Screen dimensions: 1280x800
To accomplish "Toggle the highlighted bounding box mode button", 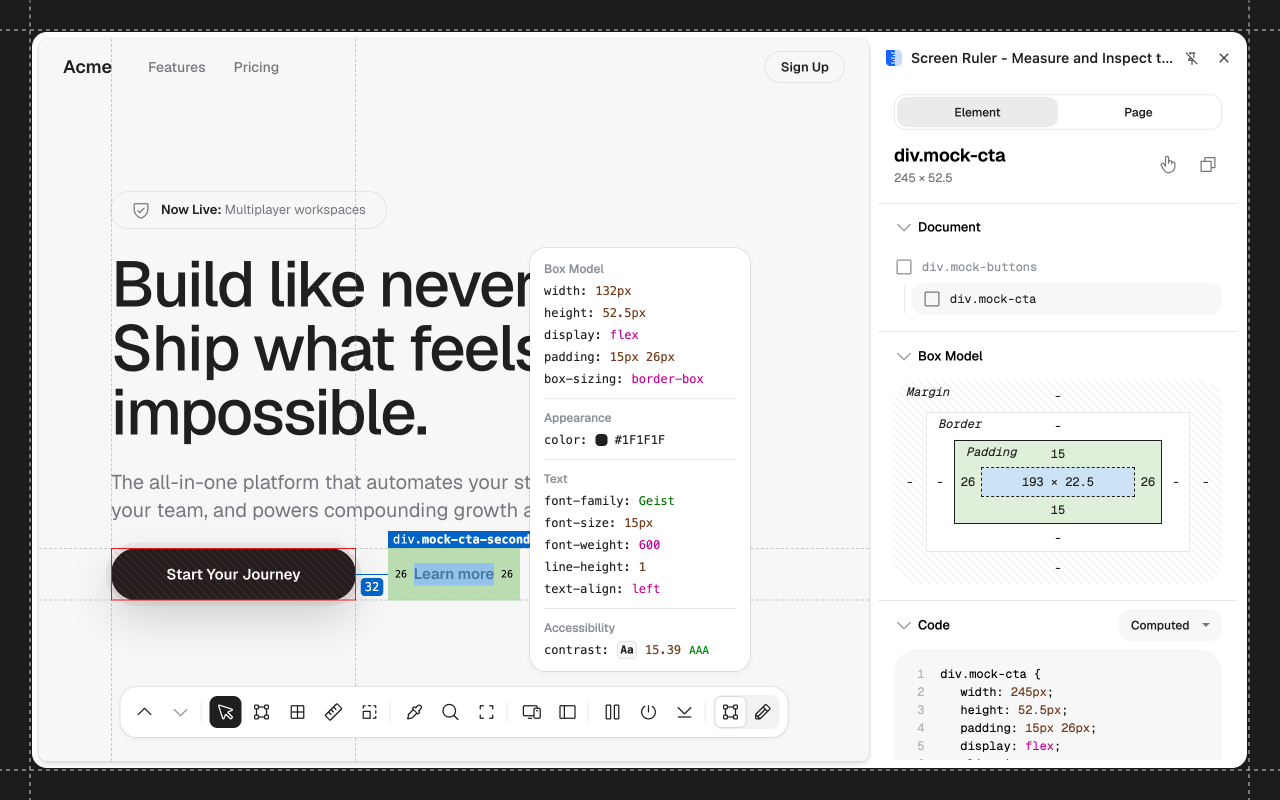I will 730,712.
